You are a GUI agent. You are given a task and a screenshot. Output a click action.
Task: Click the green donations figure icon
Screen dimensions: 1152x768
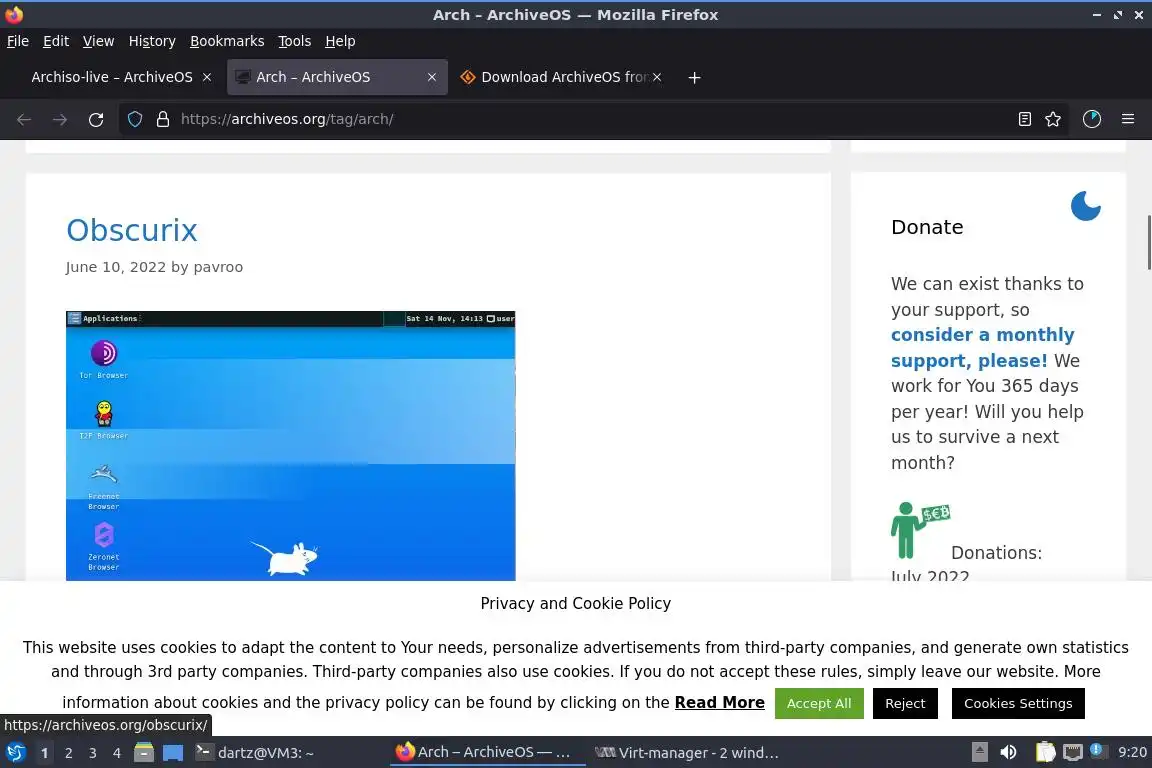pos(920,531)
